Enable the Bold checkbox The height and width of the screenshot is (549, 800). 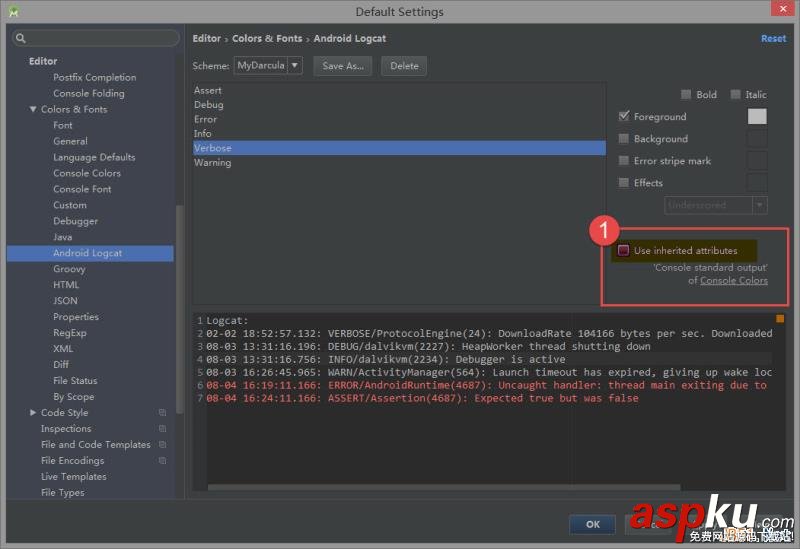(x=686, y=94)
